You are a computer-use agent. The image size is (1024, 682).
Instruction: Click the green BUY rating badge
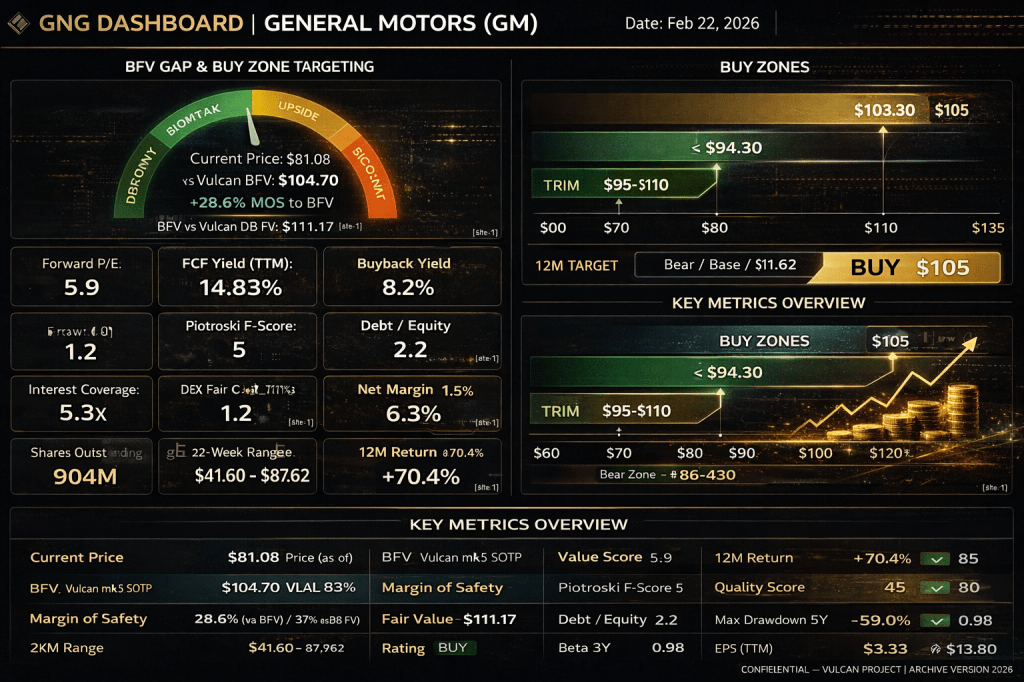tap(453, 648)
